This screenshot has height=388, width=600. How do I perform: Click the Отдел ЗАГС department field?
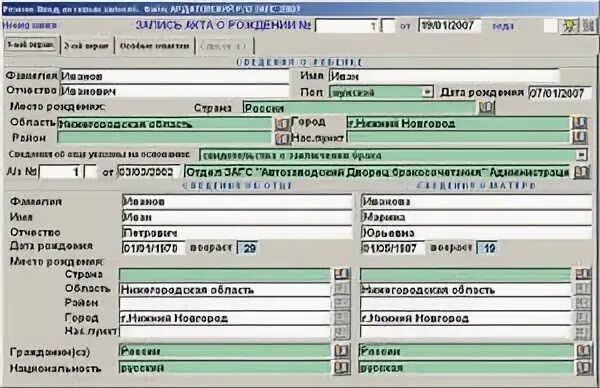378,172
